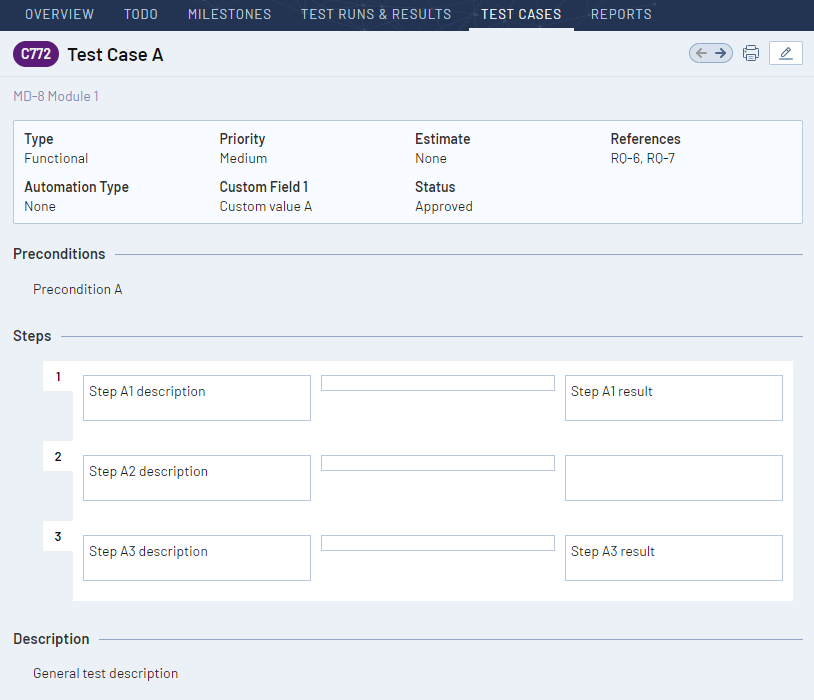
Task: Collapse the Description section
Action: coord(51,639)
